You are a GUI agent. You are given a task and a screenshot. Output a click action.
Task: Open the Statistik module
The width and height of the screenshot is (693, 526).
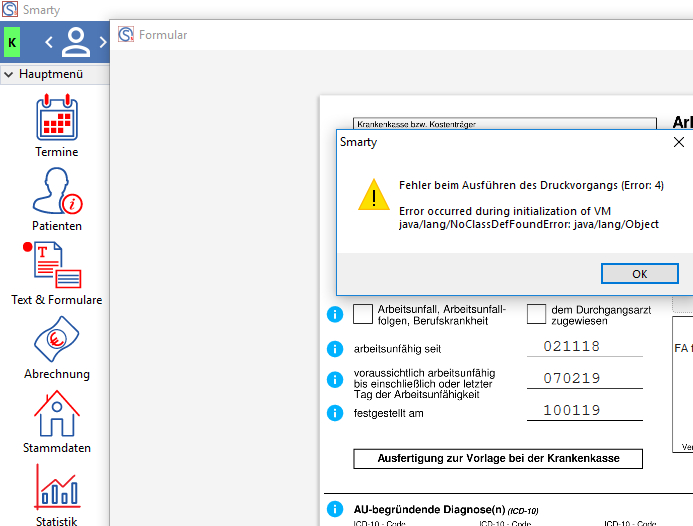click(x=57, y=495)
